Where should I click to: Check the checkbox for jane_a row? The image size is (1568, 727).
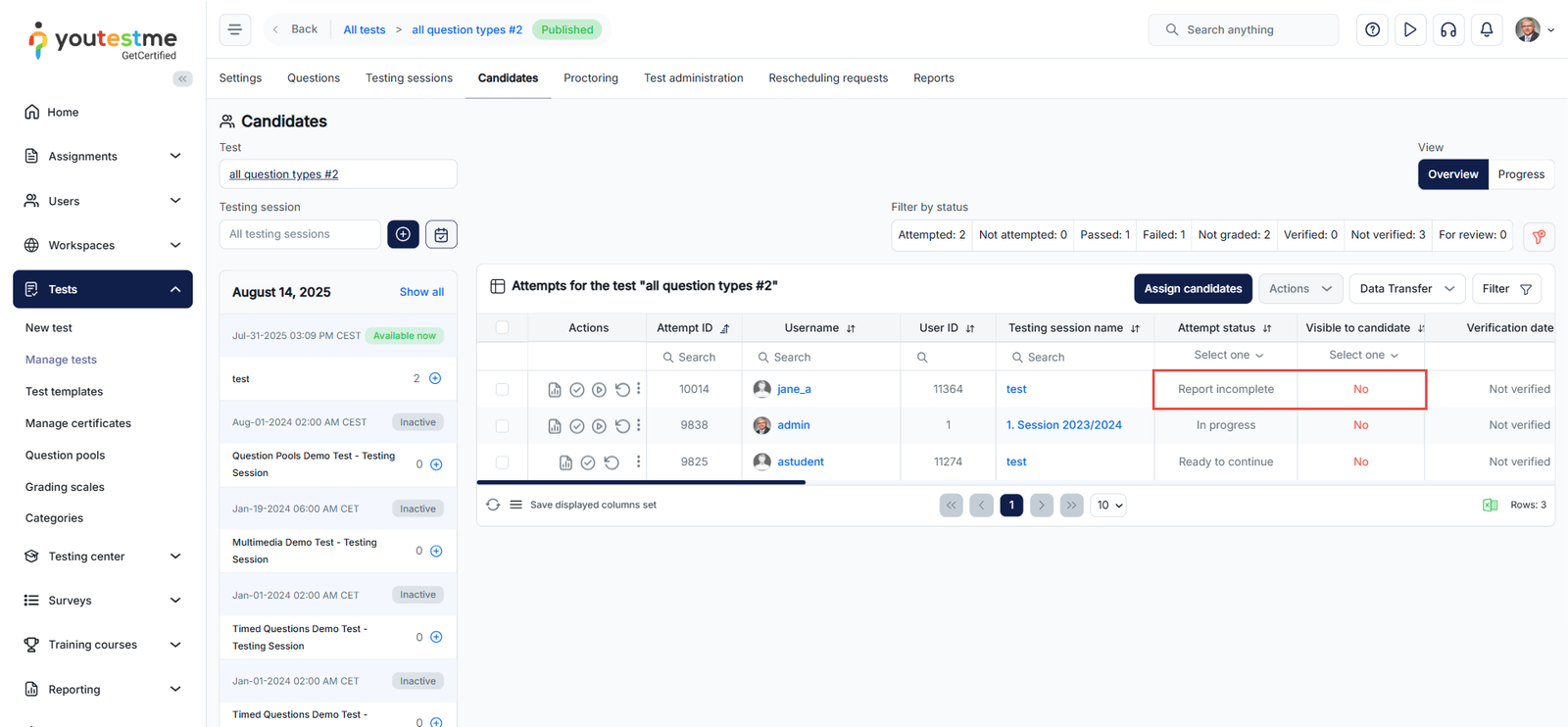pyautogui.click(x=502, y=389)
